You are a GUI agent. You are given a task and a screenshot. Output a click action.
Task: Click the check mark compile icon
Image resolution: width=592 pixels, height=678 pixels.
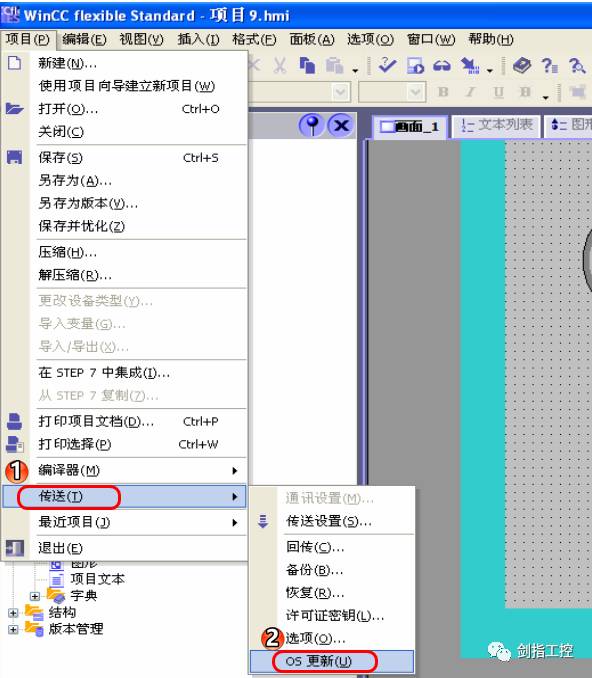(387, 65)
